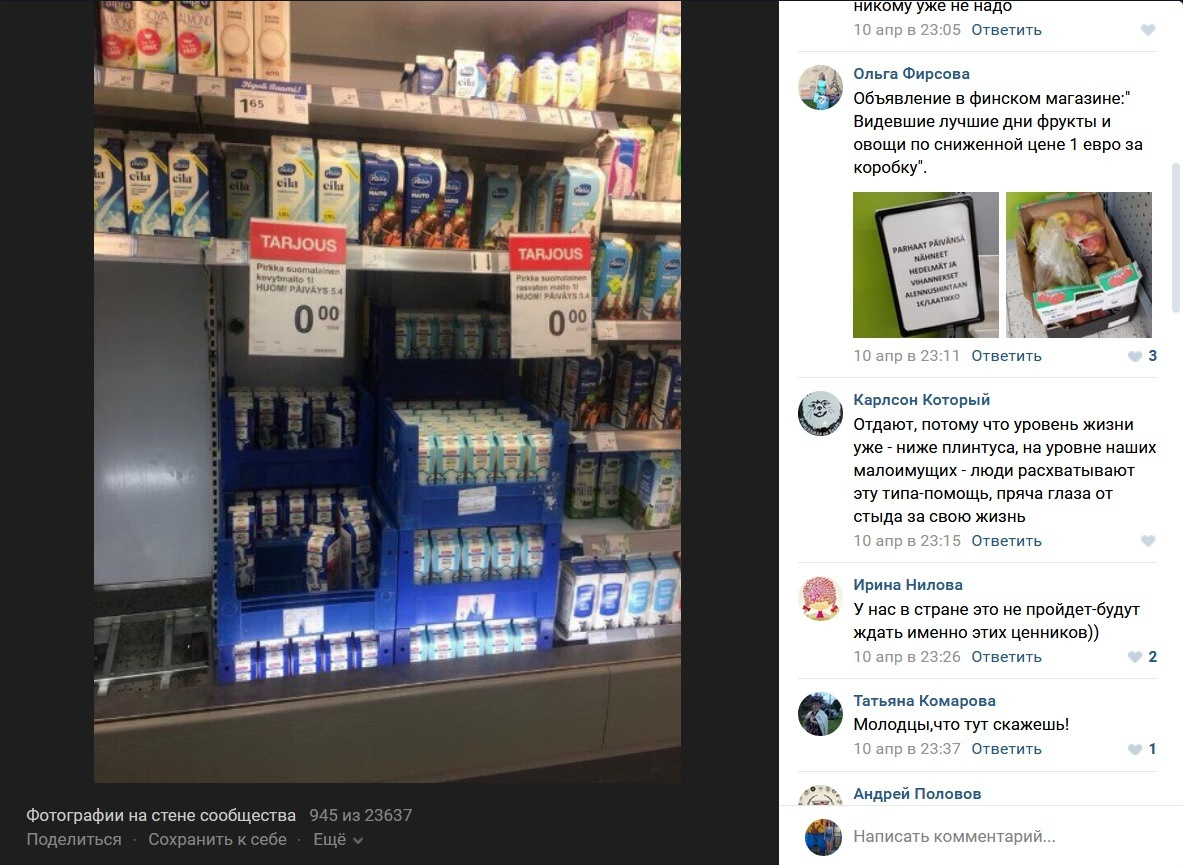Open the fruit box photo thumbnail
The width and height of the screenshot is (1183, 865).
[1079, 265]
